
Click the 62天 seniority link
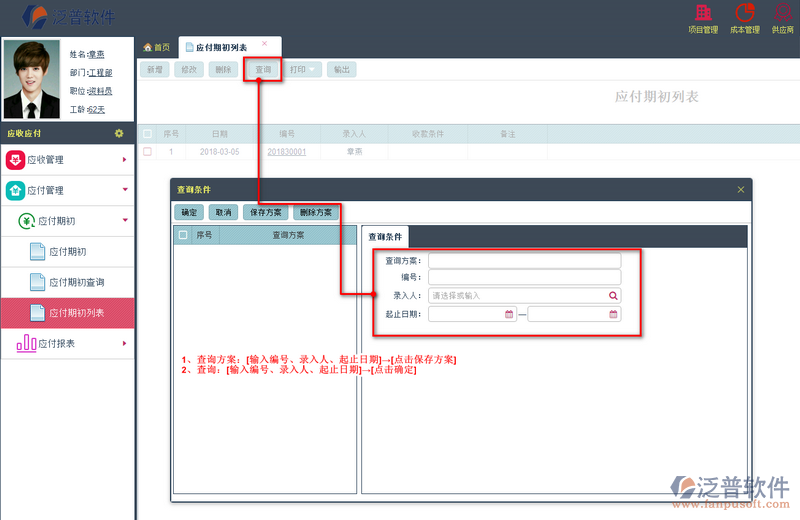point(96,110)
